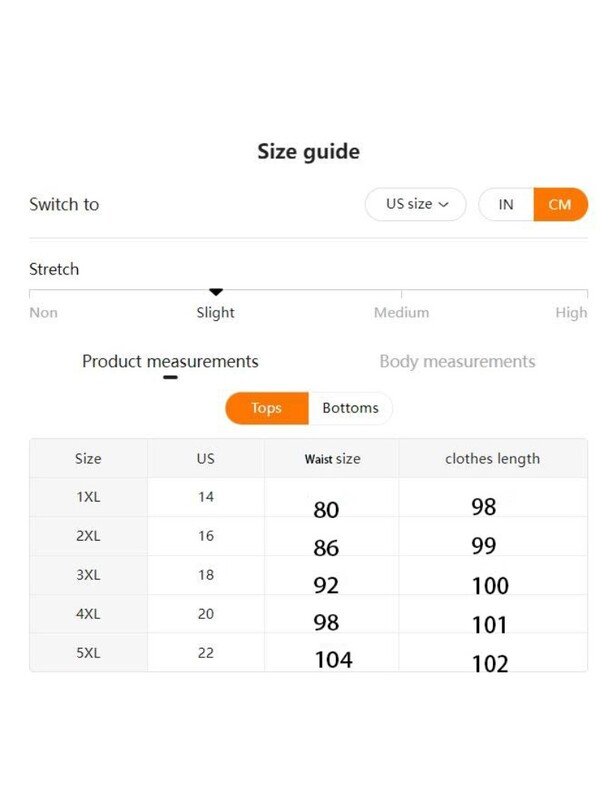Collapse the US size region menu
Viewport: 600px width, 800px height.
click(x=415, y=204)
